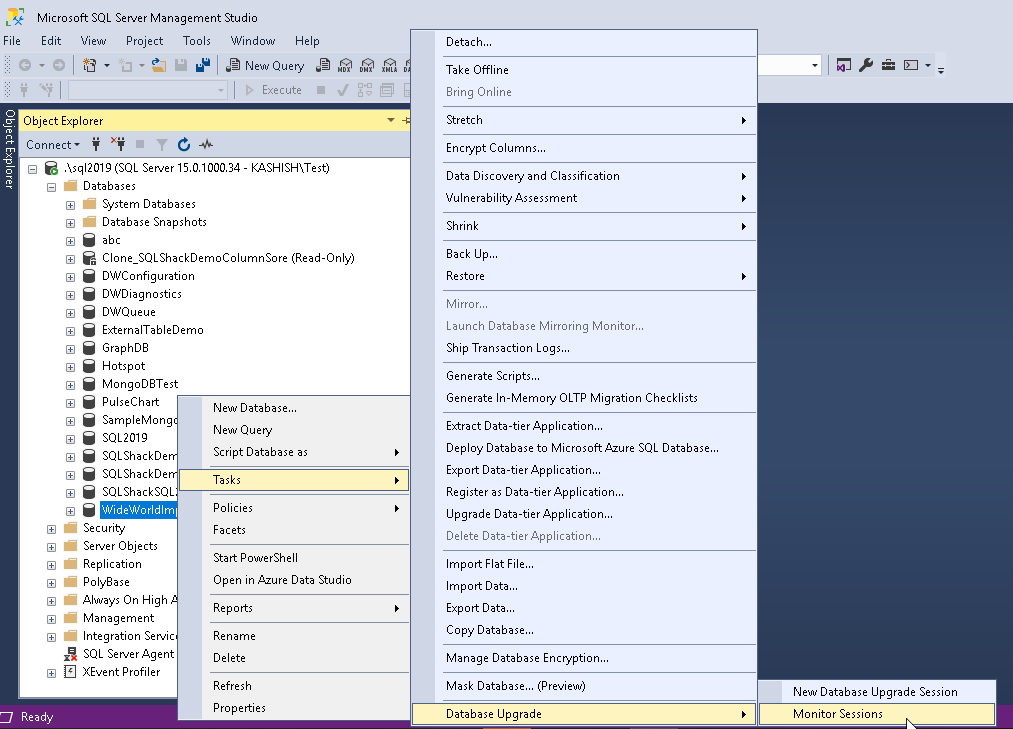Expand the GraphDB database node
The image size is (1013, 729).
click(70, 349)
